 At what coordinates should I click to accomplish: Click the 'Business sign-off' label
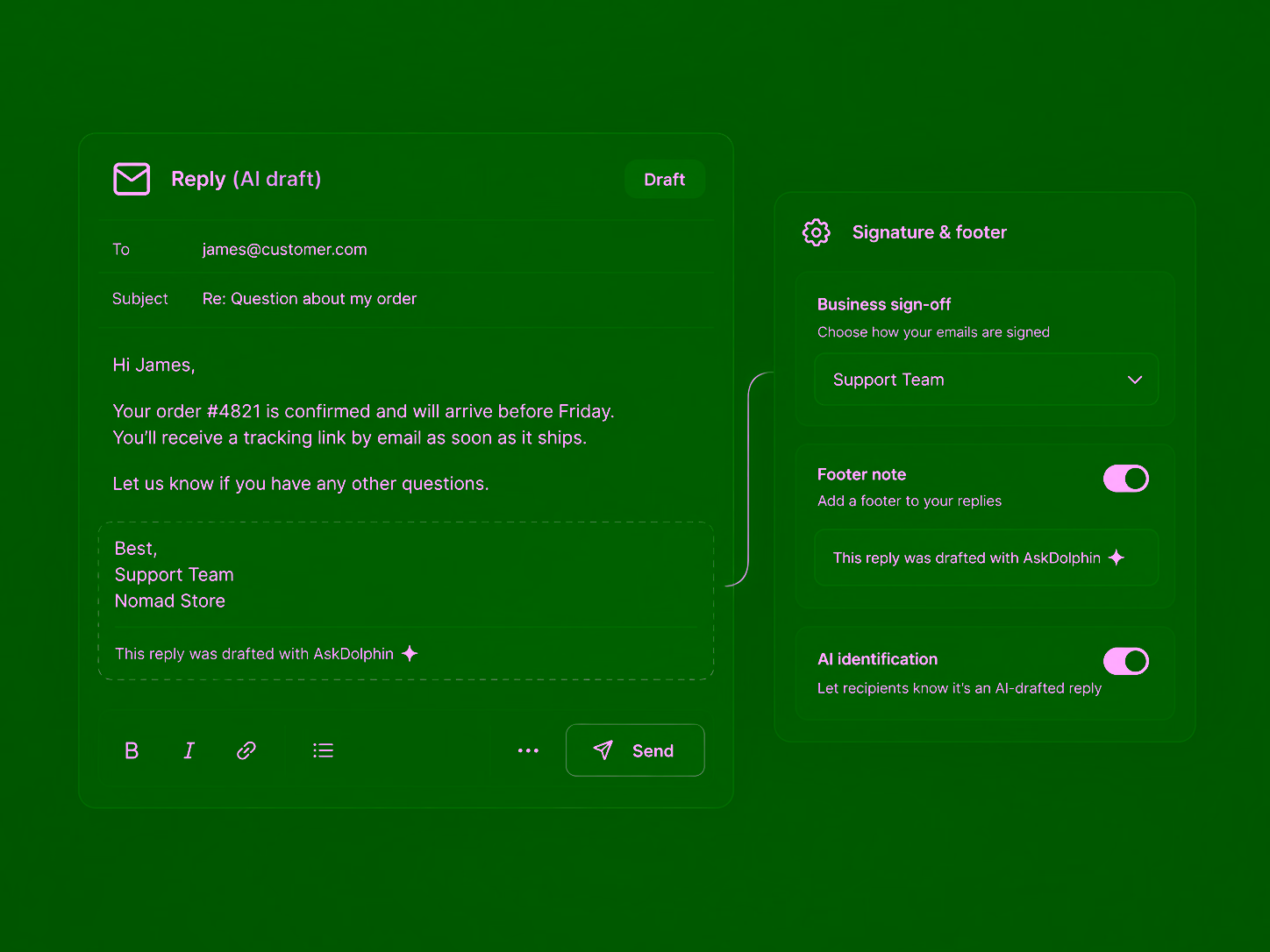point(884,304)
